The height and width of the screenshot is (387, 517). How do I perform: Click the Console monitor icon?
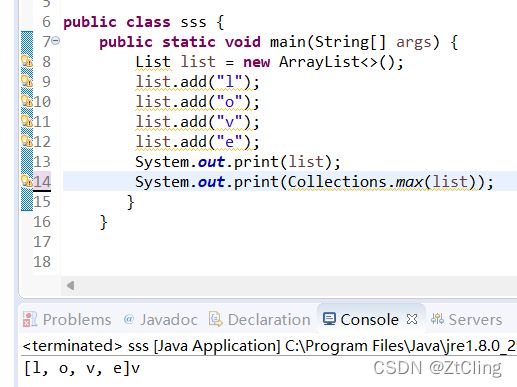329,319
